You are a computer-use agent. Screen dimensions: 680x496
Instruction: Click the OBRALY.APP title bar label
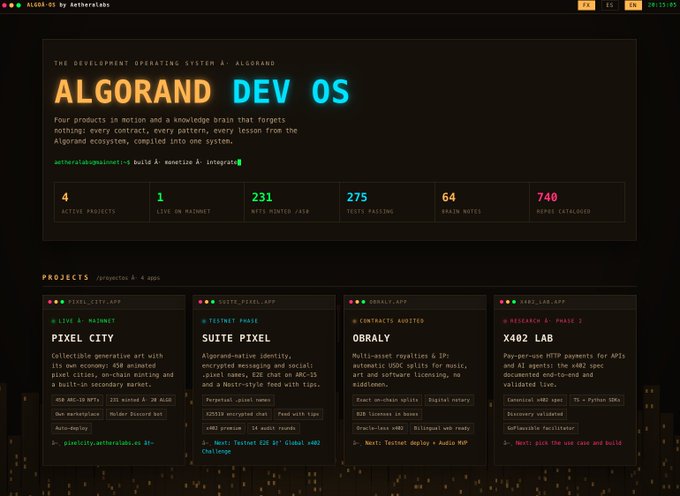(388, 302)
